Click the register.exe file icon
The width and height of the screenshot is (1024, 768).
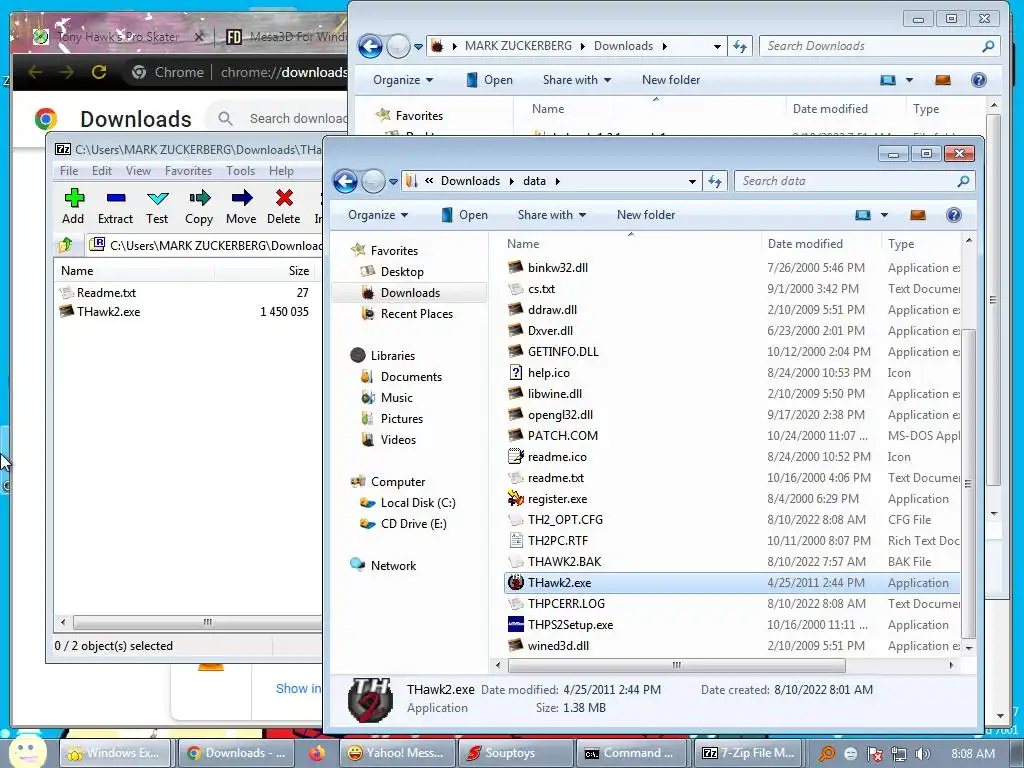pos(515,499)
